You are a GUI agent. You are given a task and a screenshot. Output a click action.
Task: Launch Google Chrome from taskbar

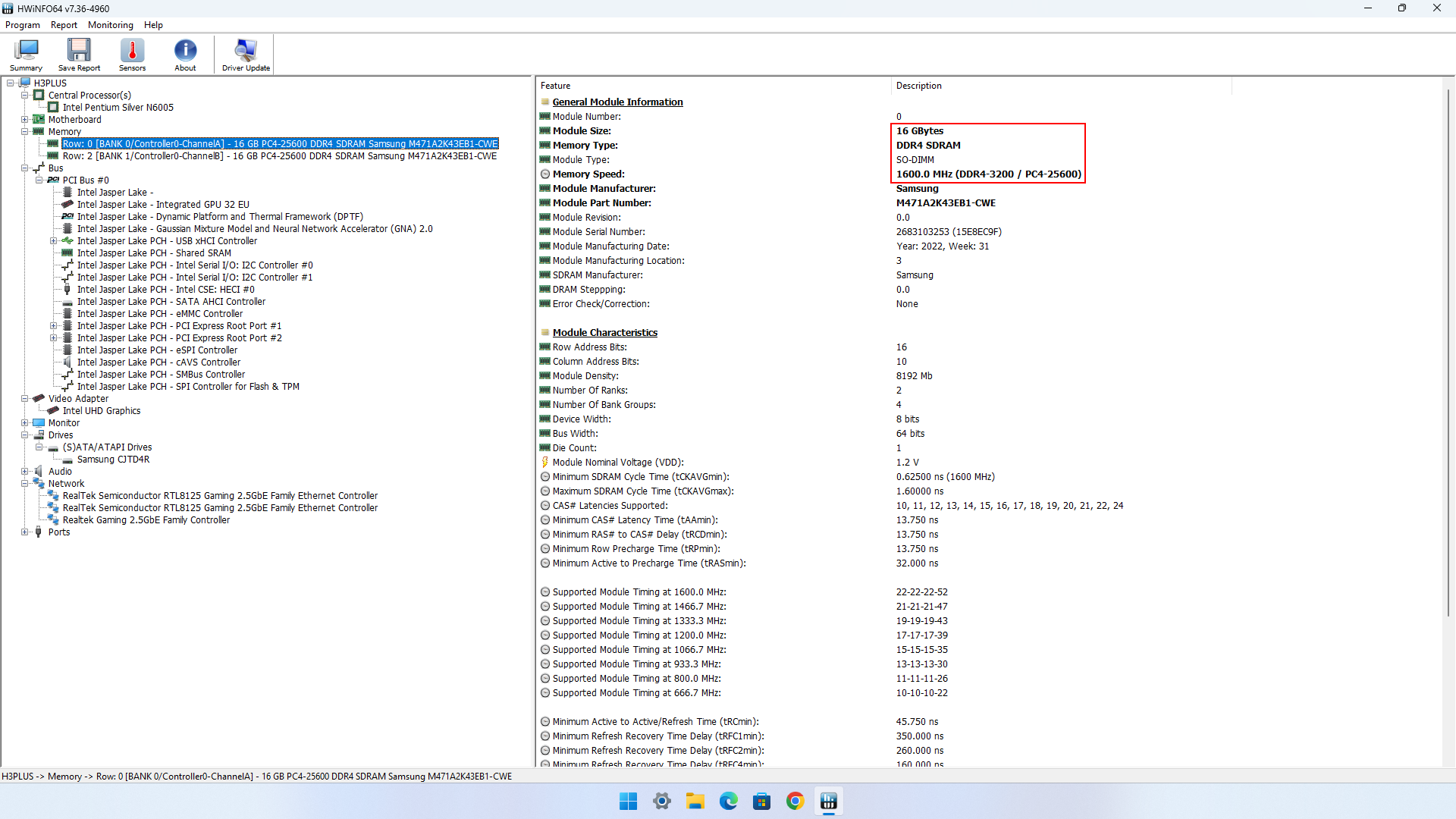click(795, 801)
